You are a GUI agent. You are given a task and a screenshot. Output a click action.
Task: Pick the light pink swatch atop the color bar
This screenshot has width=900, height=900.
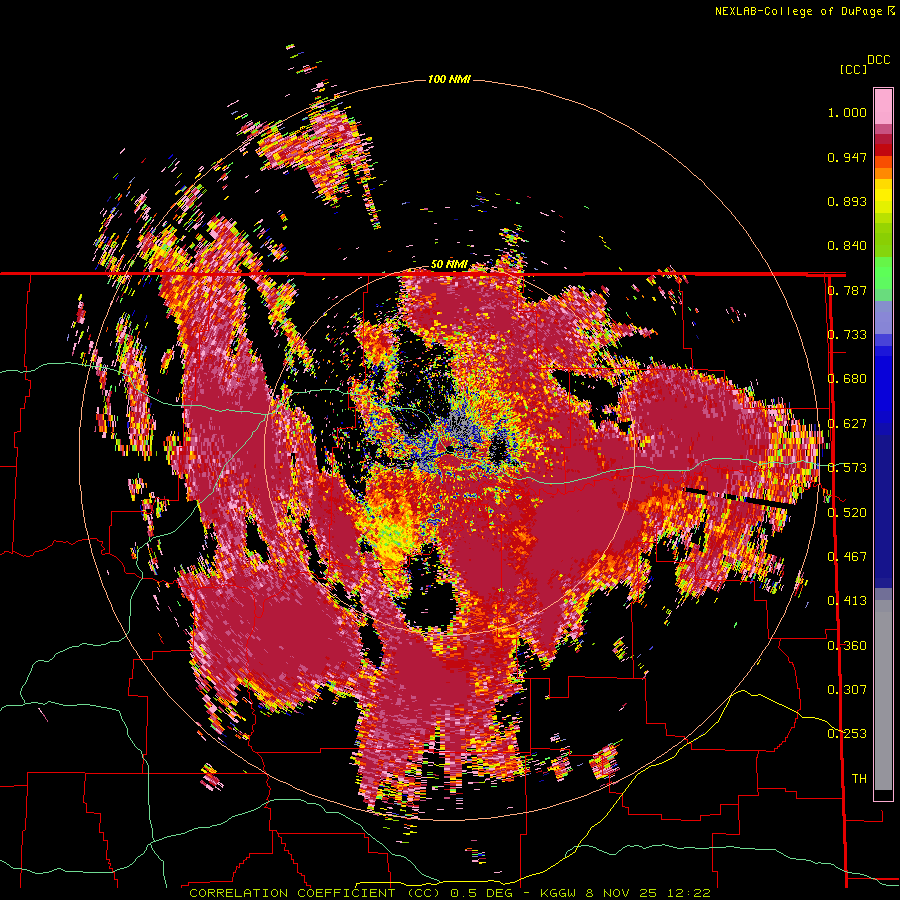[x=883, y=106]
